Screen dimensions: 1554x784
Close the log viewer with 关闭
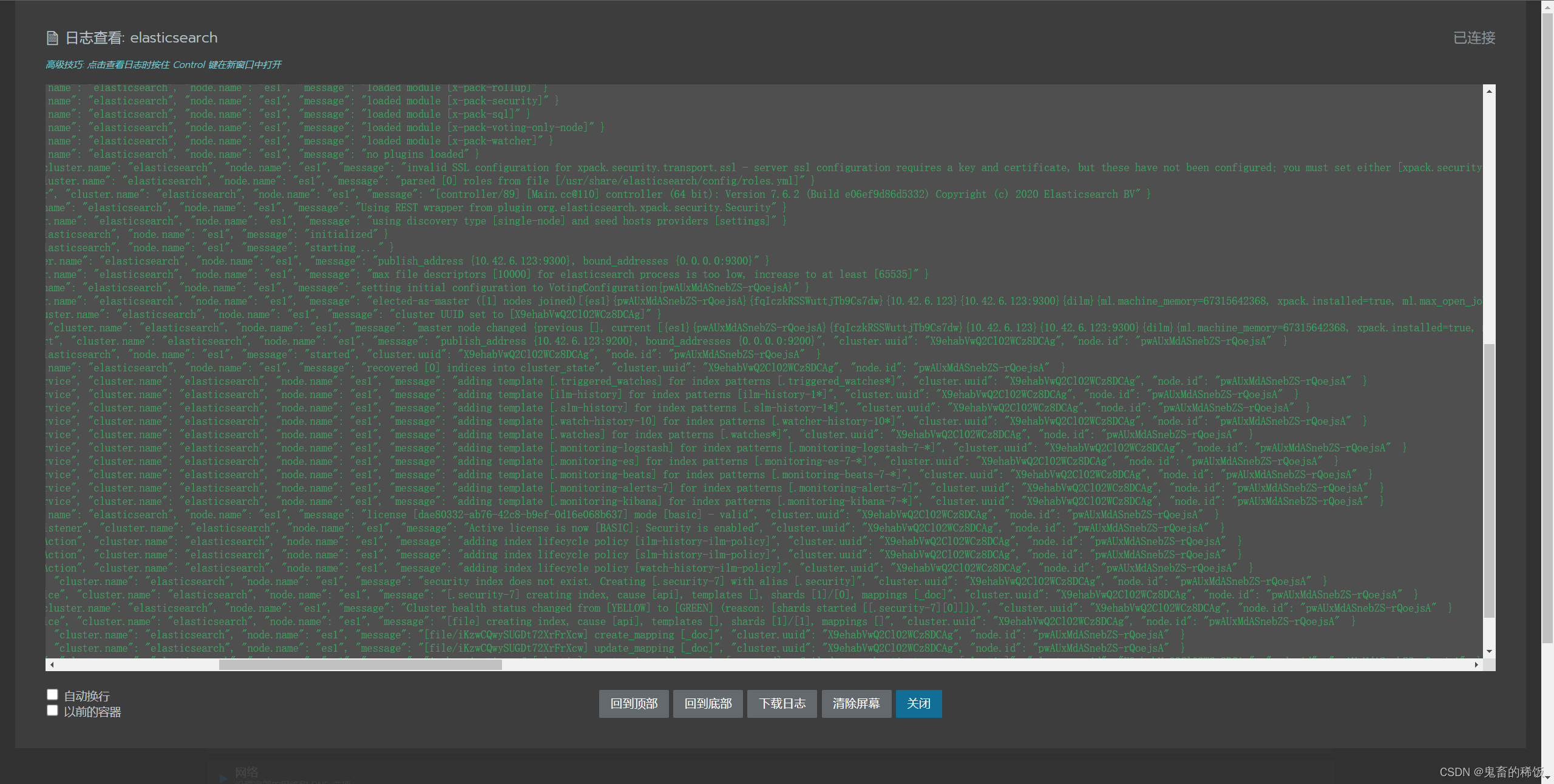918,704
